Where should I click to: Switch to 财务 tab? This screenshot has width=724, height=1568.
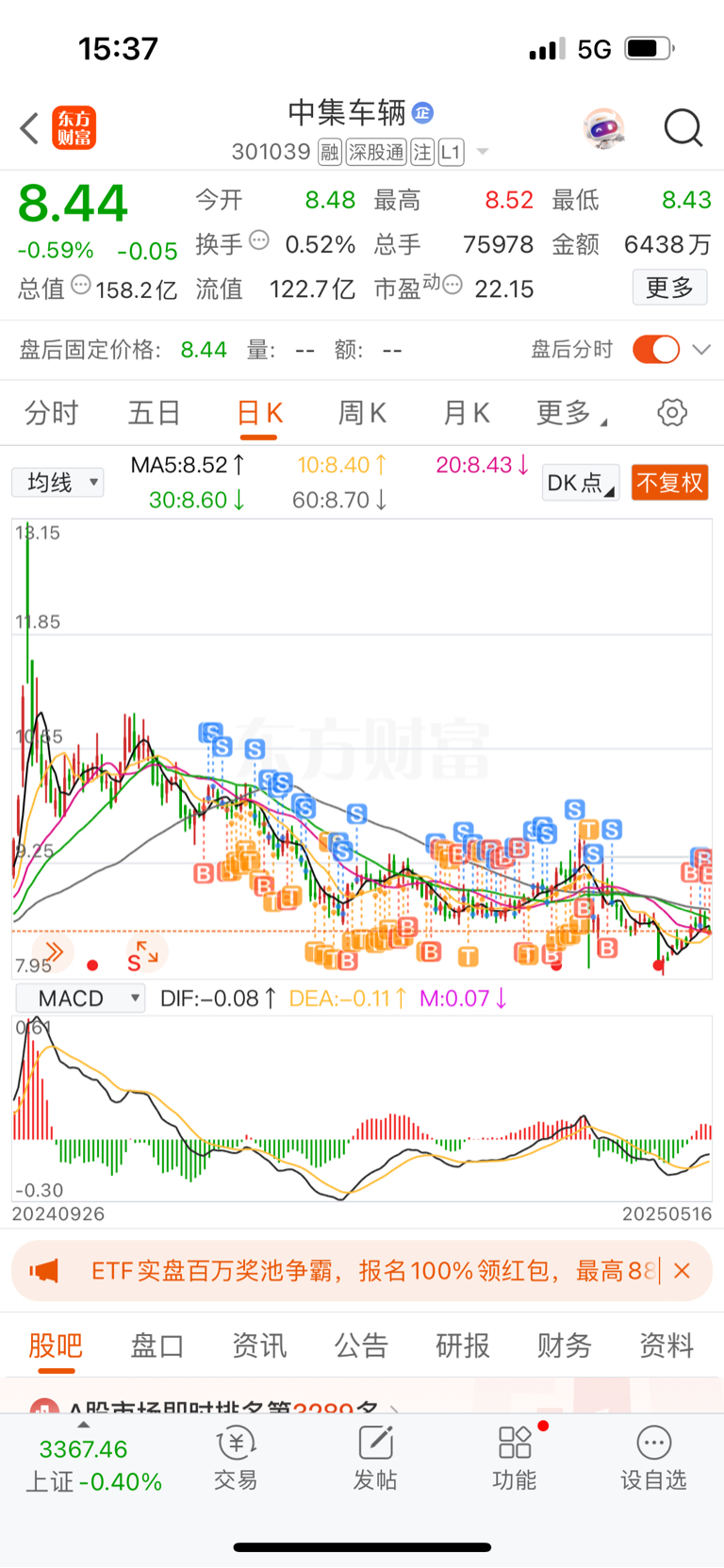click(x=564, y=1345)
